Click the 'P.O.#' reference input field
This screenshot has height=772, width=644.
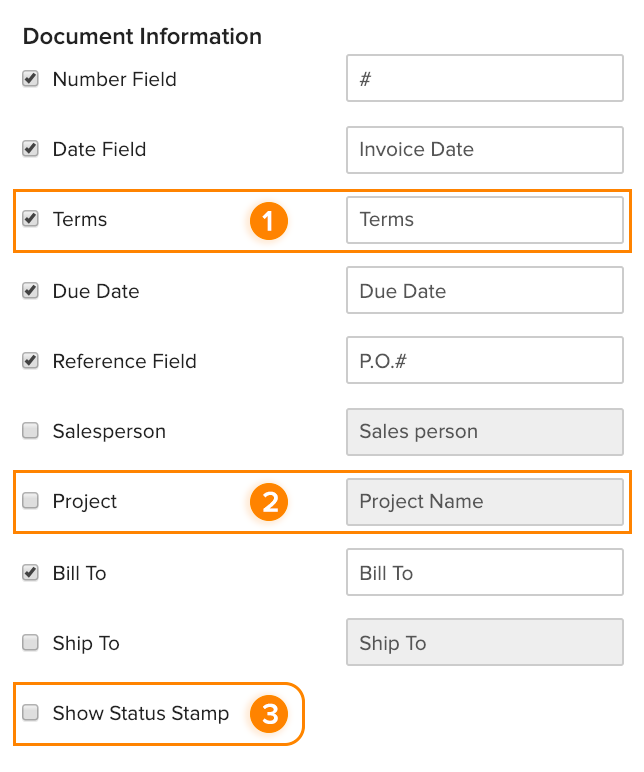(485, 361)
